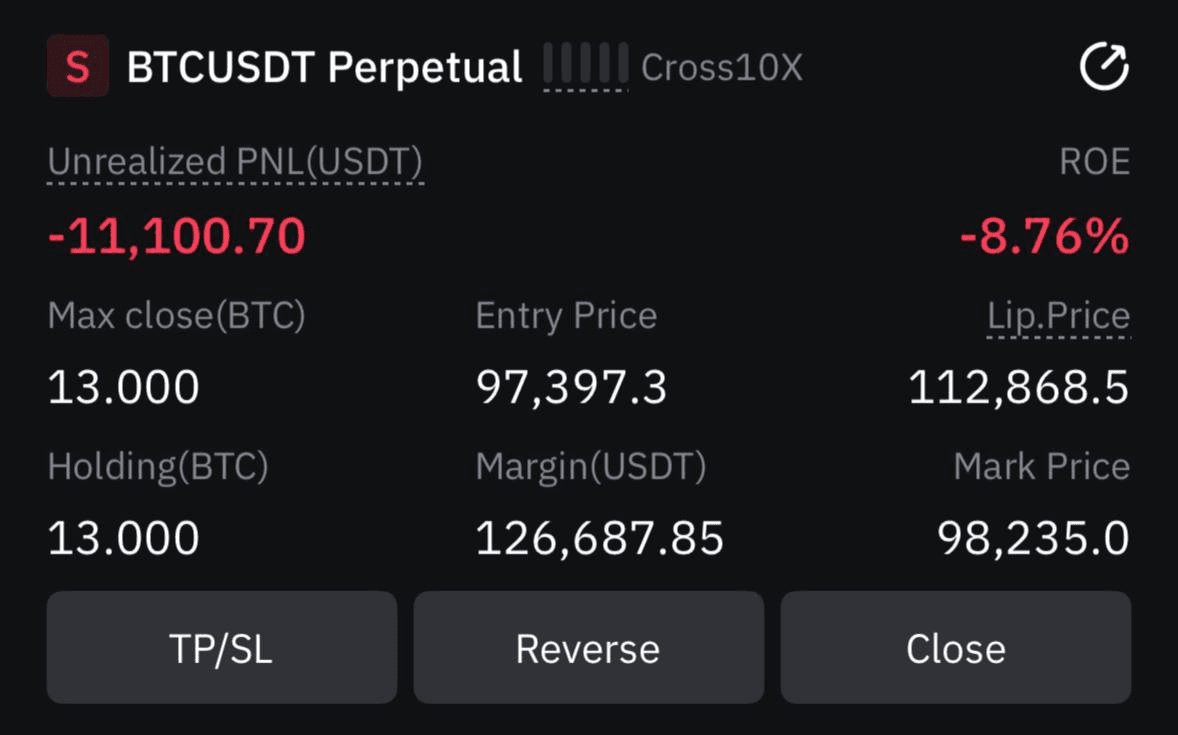This screenshot has height=735, width=1178.
Task: Tap the Unrealized PNL value -11,100.70
Action: pos(177,236)
